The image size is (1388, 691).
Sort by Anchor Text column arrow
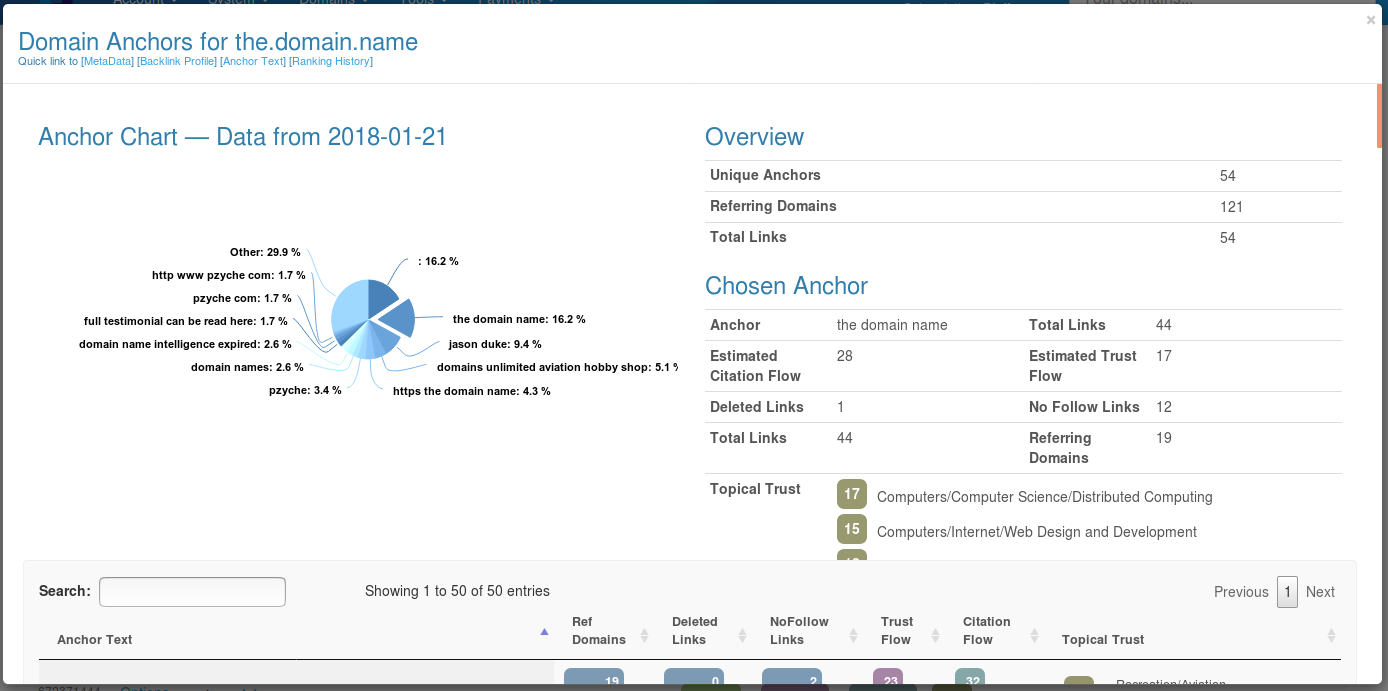tap(544, 631)
